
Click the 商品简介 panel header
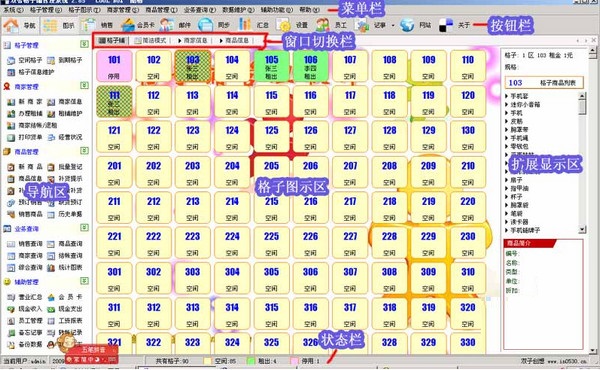pyautogui.click(x=529, y=243)
